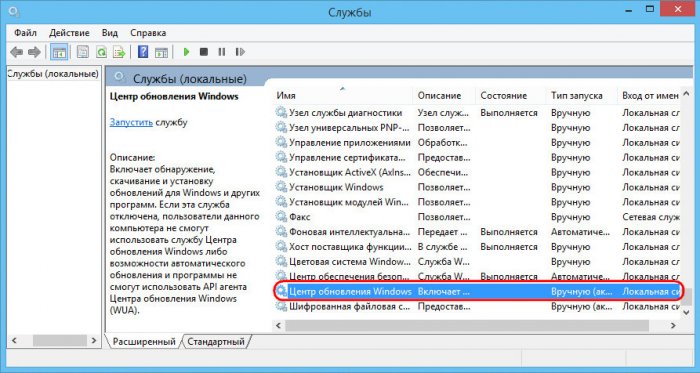
Task: Click the services list horizontal scroll right arrow
Action: 674,326
